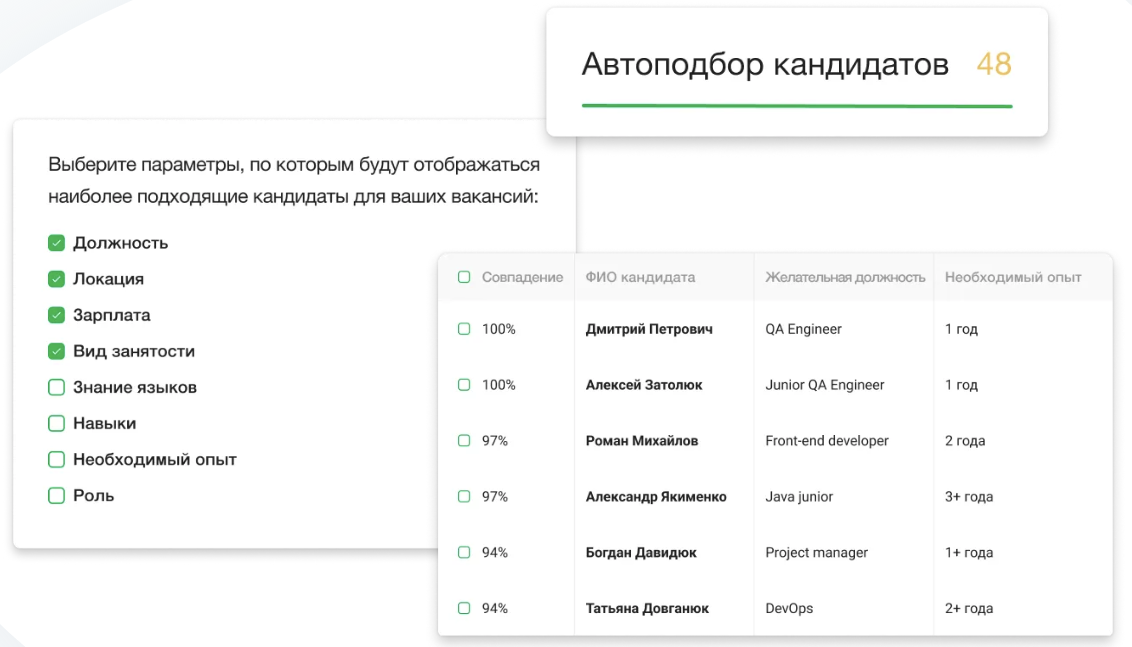The height and width of the screenshot is (647, 1132).
Task: Sort by ФИО кандидата column header
Action: (x=640, y=277)
